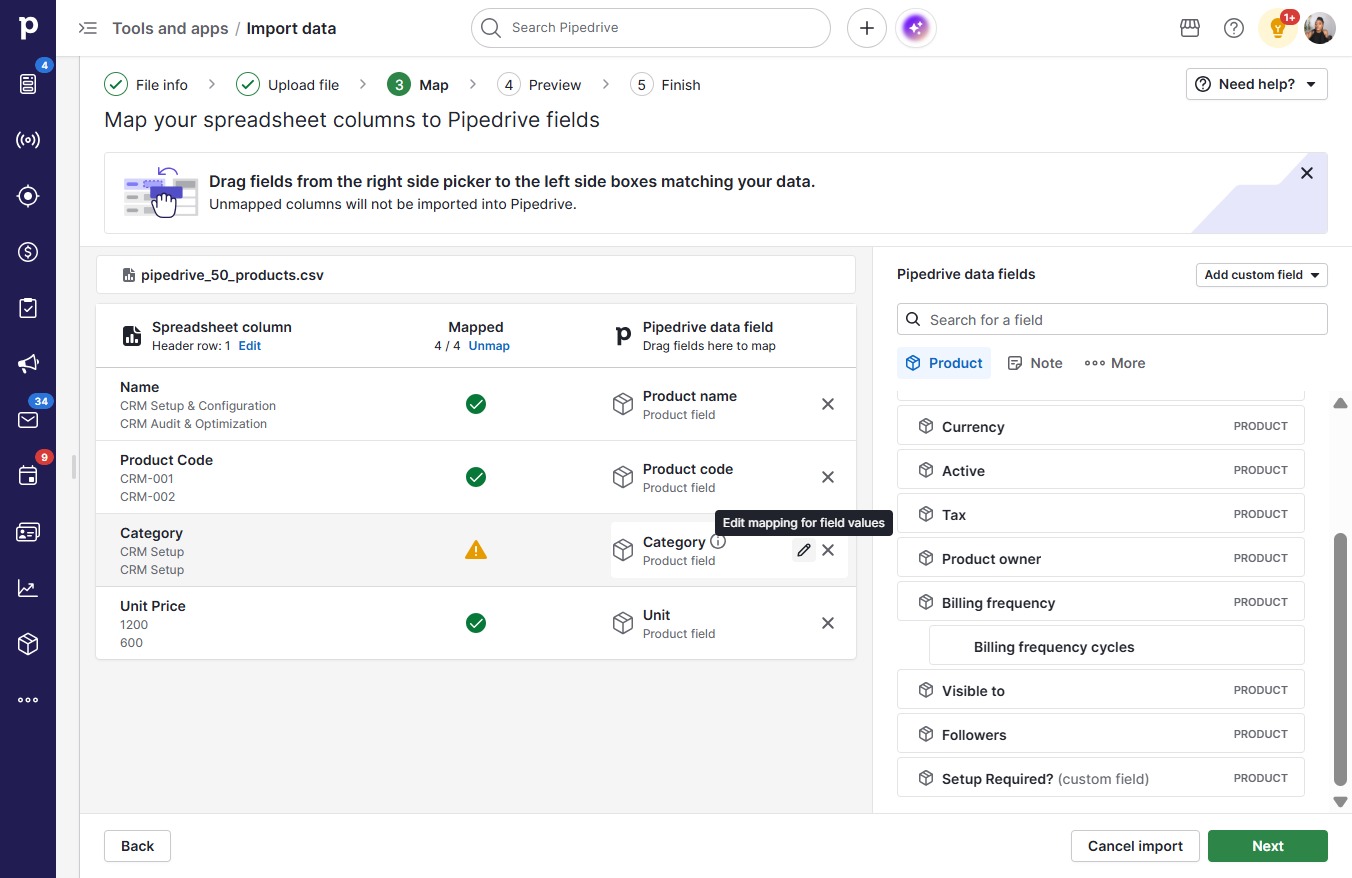Click the warning icon in Category row
Viewport: 1352px width, 878px height.
click(x=476, y=550)
